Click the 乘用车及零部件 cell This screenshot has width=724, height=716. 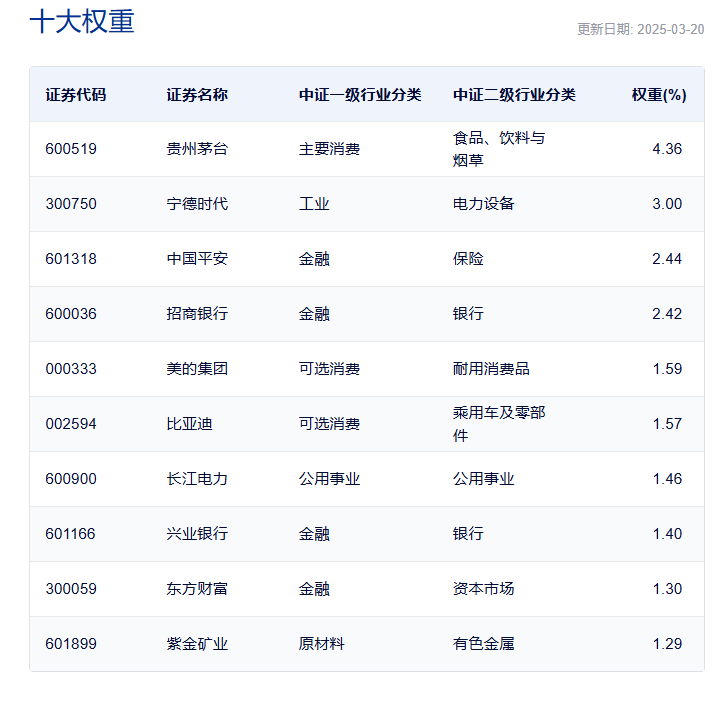(x=499, y=423)
